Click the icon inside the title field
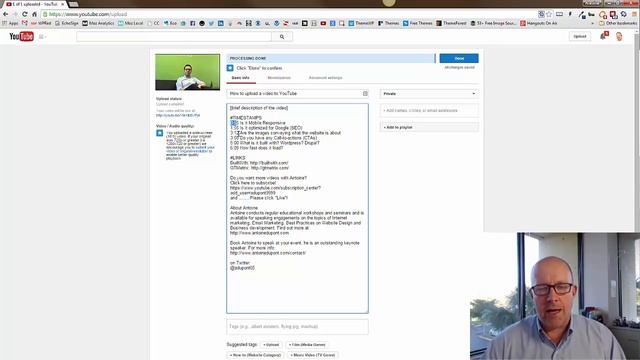The width and height of the screenshot is (640, 360). click(x=365, y=93)
